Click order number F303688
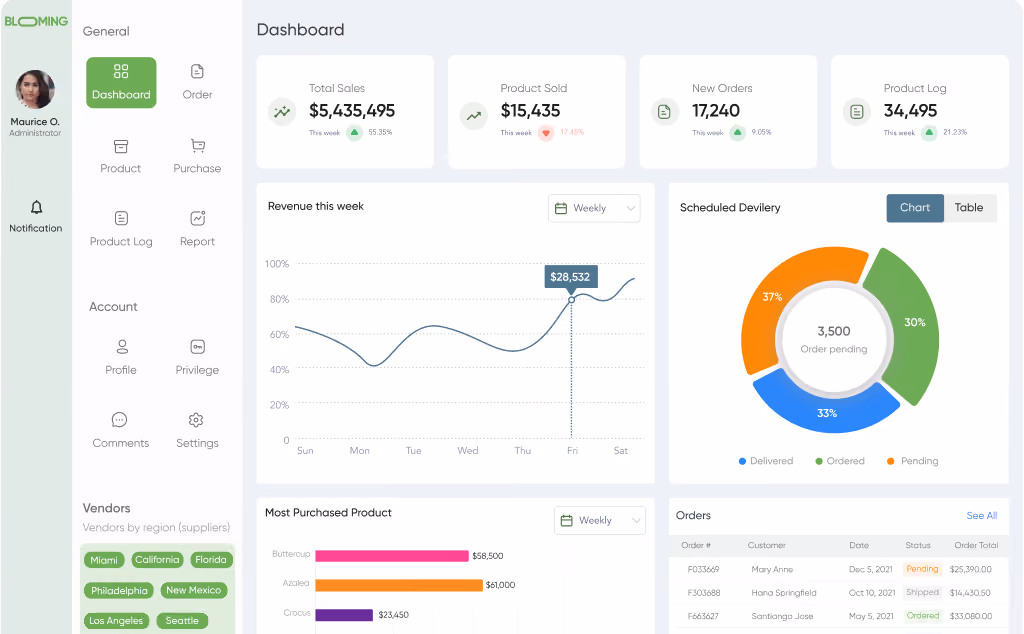 tap(704, 593)
